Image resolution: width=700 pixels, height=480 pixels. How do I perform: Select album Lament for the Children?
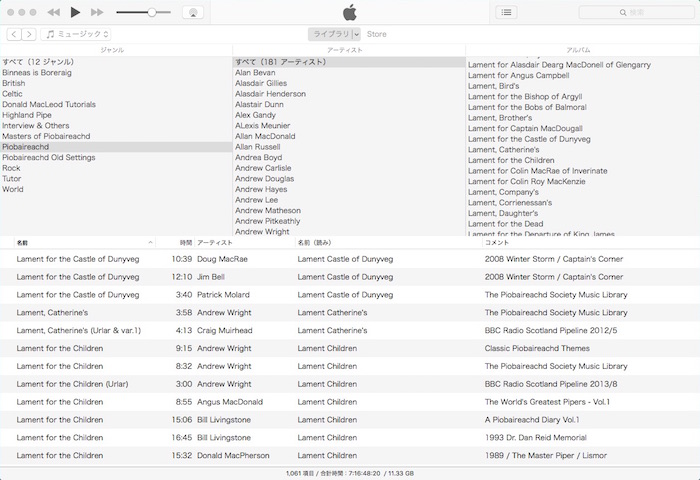point(511,160)
